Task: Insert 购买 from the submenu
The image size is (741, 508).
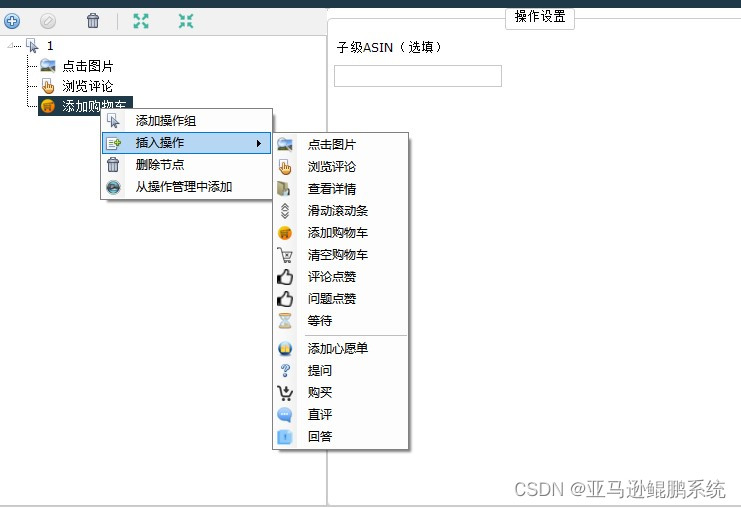Action: [341, 392]
